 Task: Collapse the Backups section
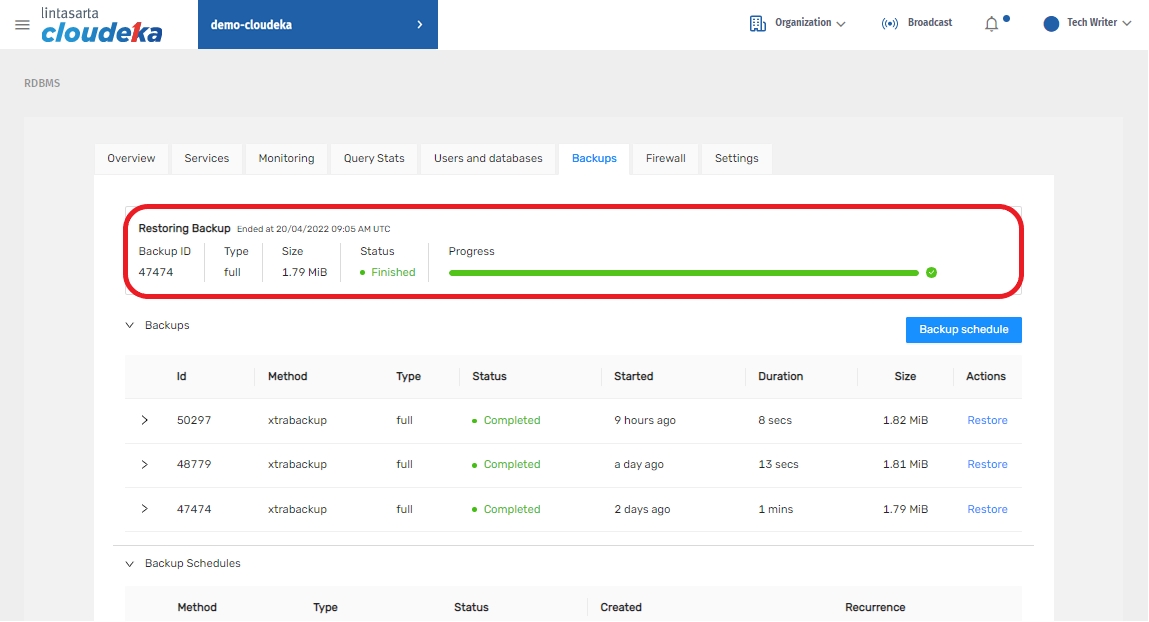pos(130,325)
